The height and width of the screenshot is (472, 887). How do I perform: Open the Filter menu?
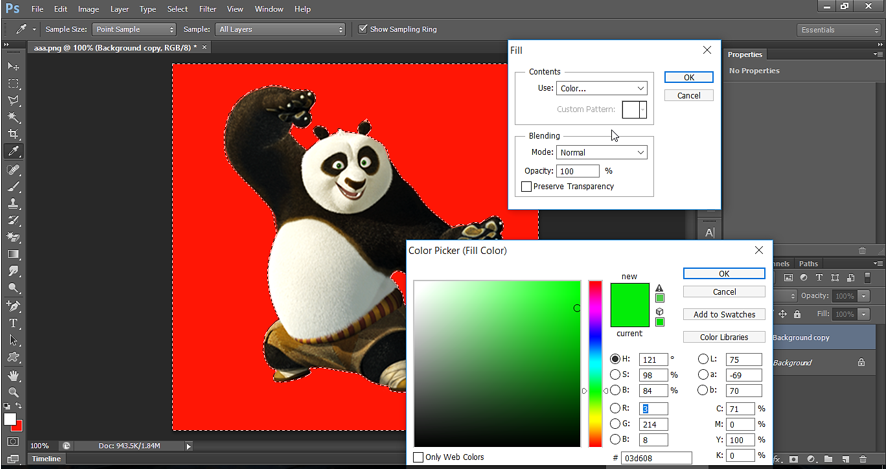(x=208, y=9)
